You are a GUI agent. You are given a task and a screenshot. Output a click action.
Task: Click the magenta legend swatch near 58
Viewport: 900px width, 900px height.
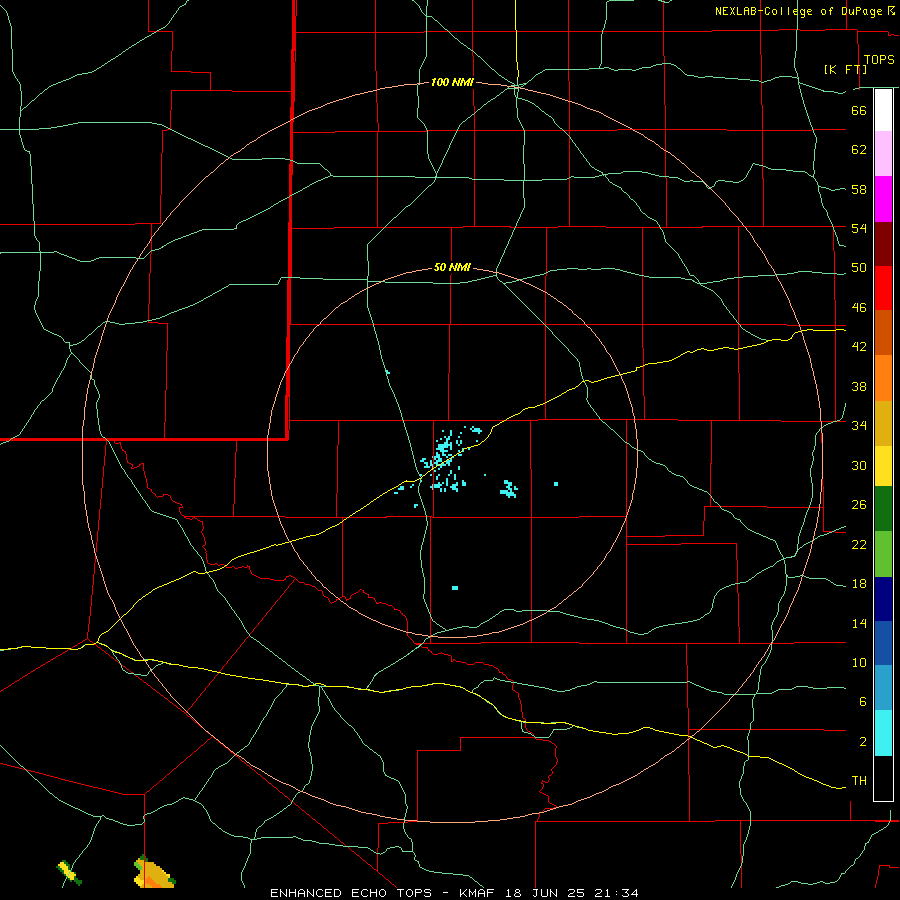883,199
